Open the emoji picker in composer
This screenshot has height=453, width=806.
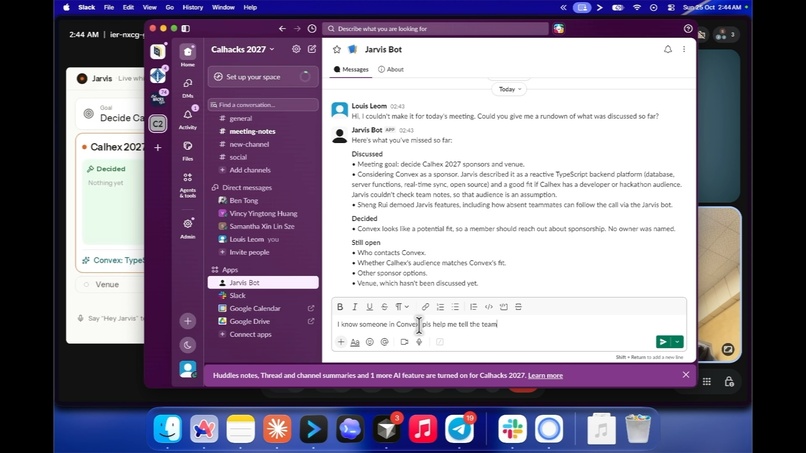point(370,342)
